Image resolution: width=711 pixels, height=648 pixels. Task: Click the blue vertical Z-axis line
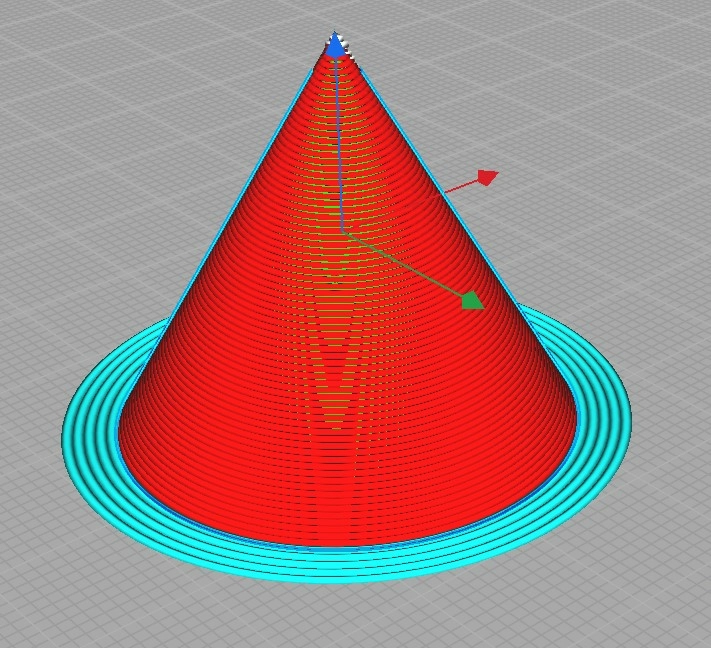tap(339, 140)
